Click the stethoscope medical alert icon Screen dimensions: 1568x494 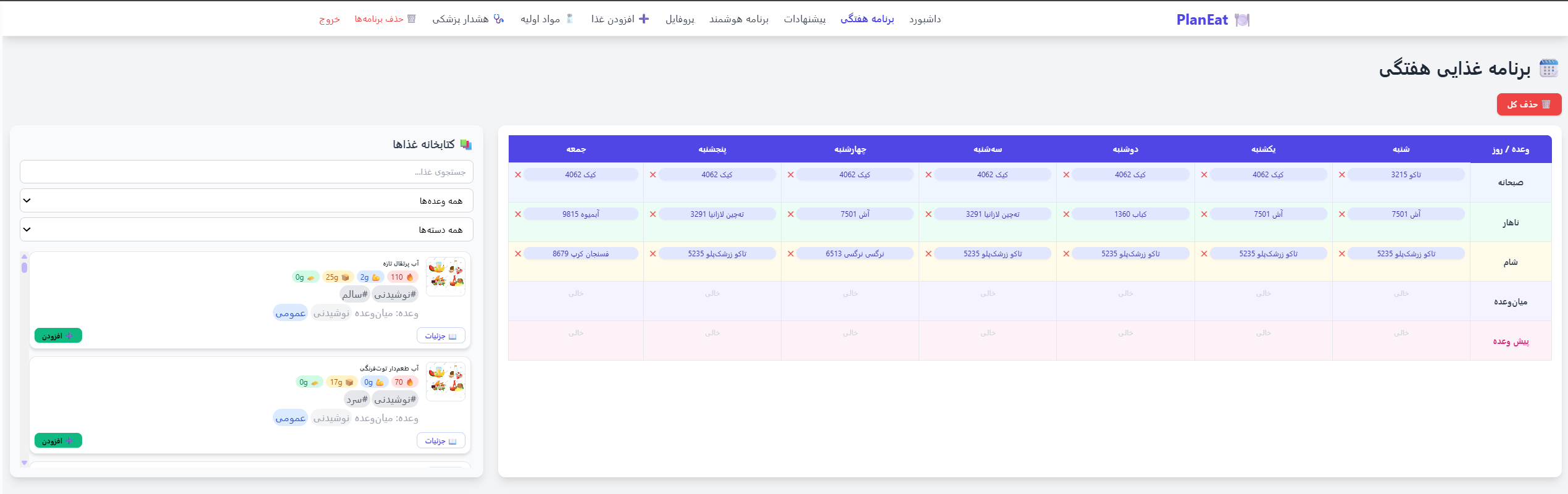tap(499, 19)
